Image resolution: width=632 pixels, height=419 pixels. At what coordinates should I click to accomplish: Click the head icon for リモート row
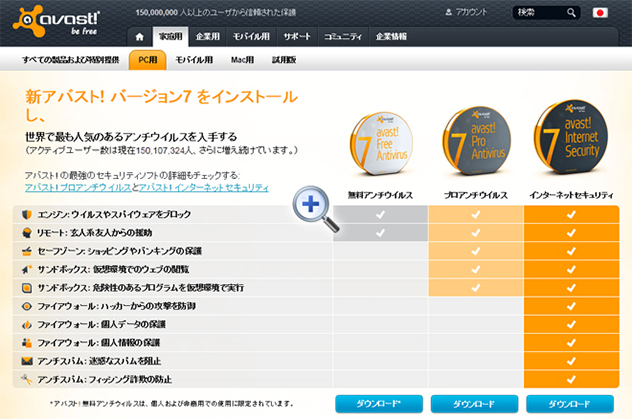coord(27,232)
